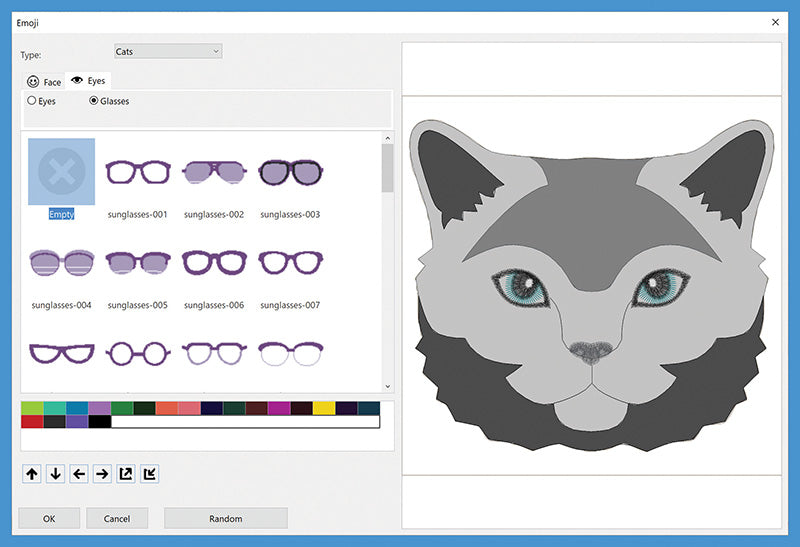Choose the red color swatch

(32, 422)
